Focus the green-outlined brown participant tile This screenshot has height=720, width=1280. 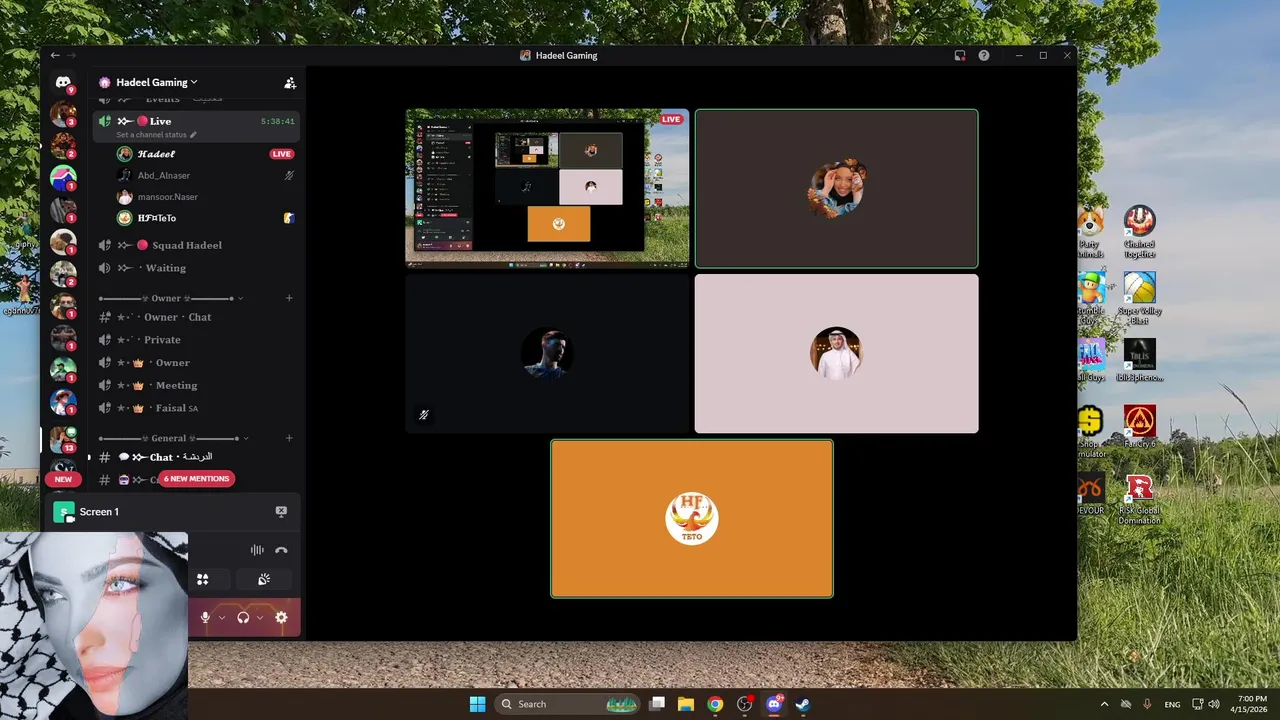837,188
